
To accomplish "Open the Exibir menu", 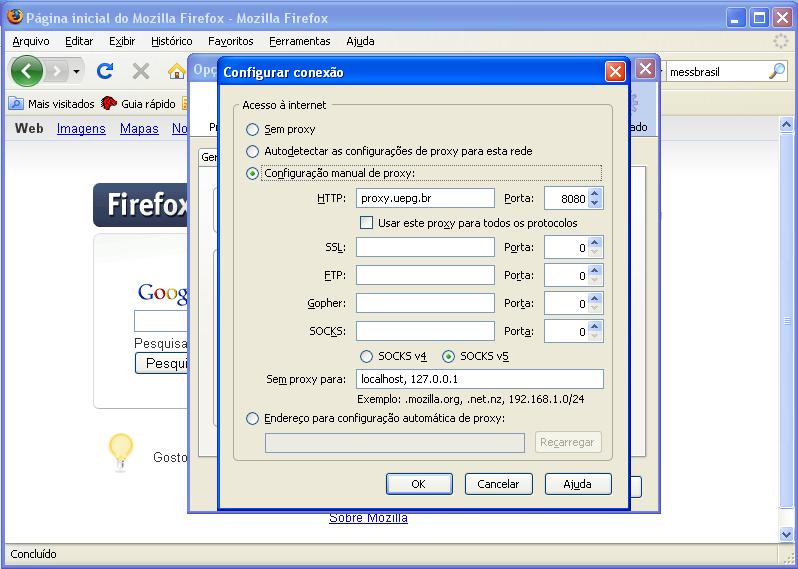I will (122, 41).
